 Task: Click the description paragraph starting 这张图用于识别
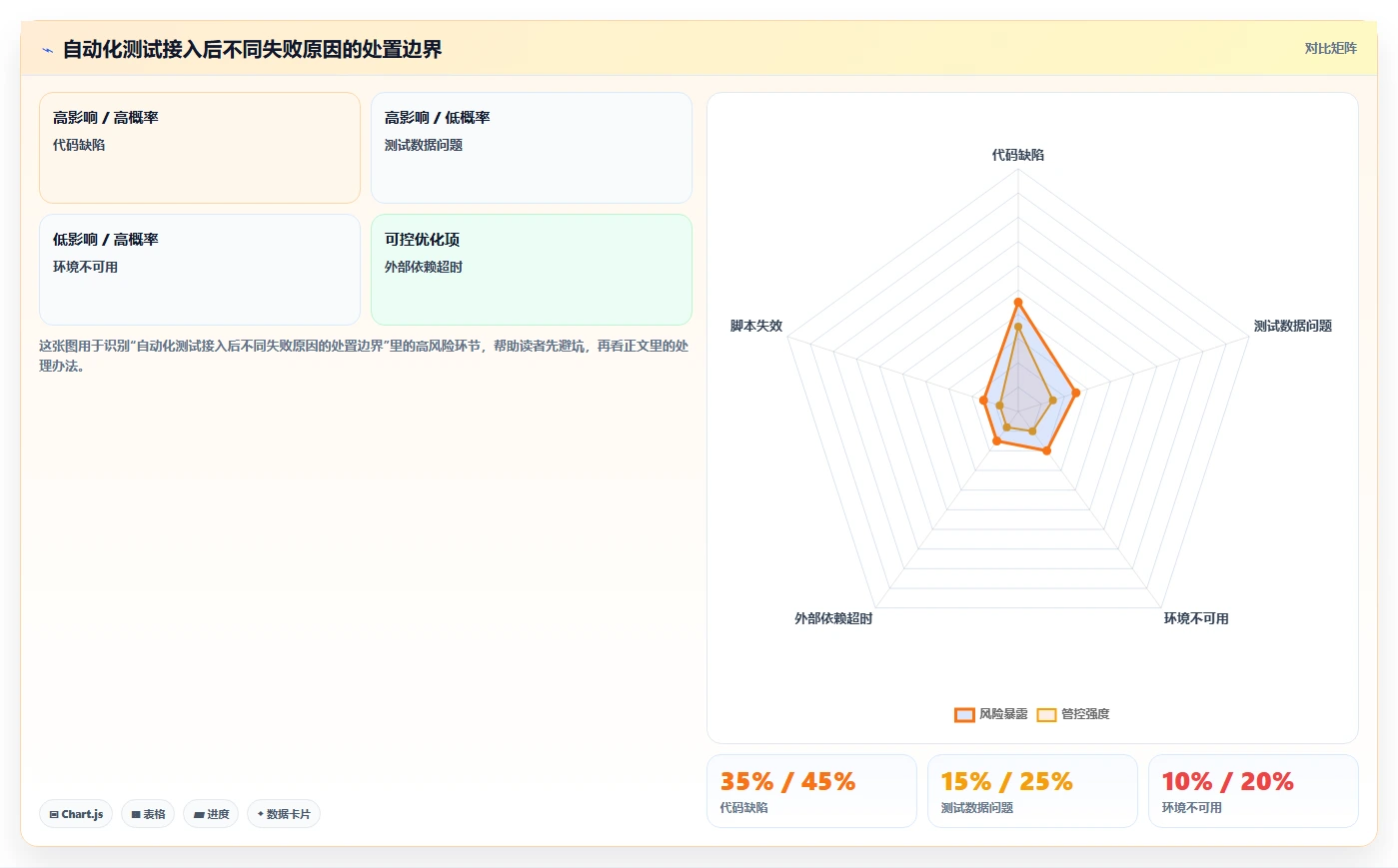click(364, 356)
